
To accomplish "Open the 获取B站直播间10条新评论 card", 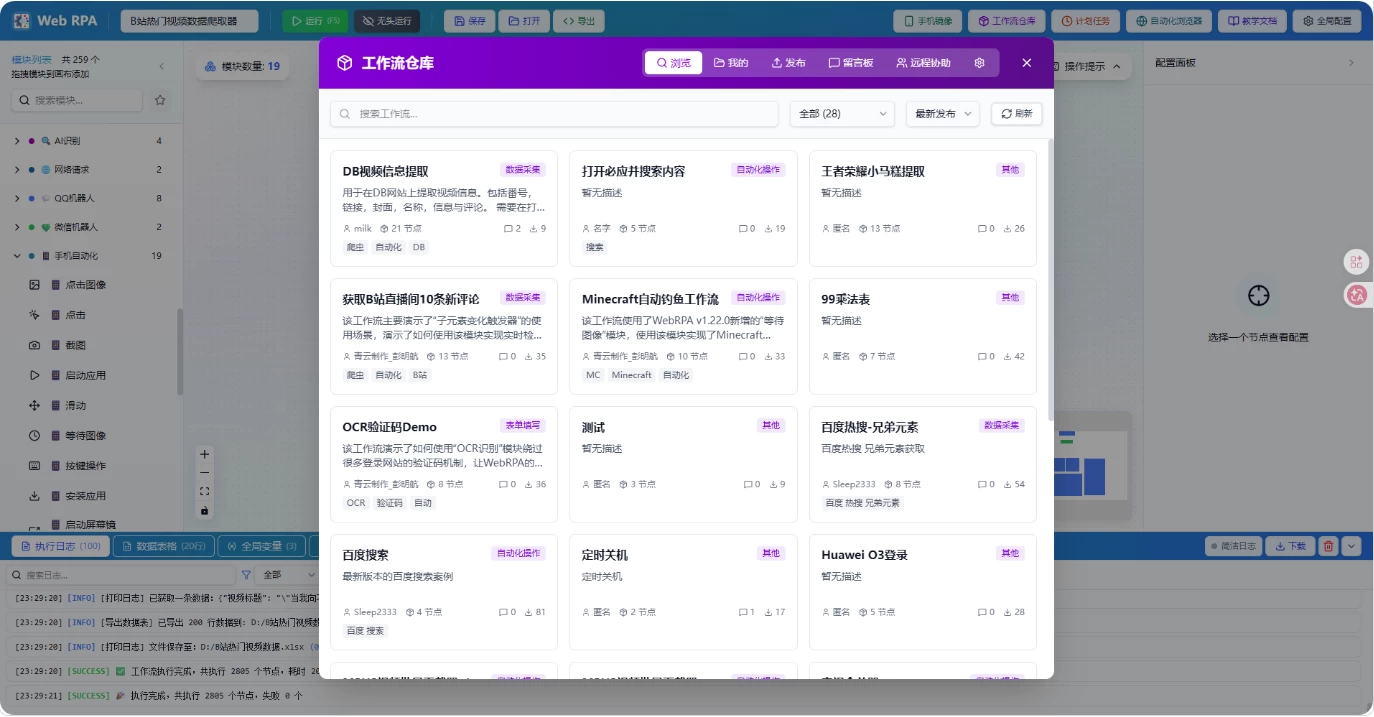I will [x=444, y=336].
